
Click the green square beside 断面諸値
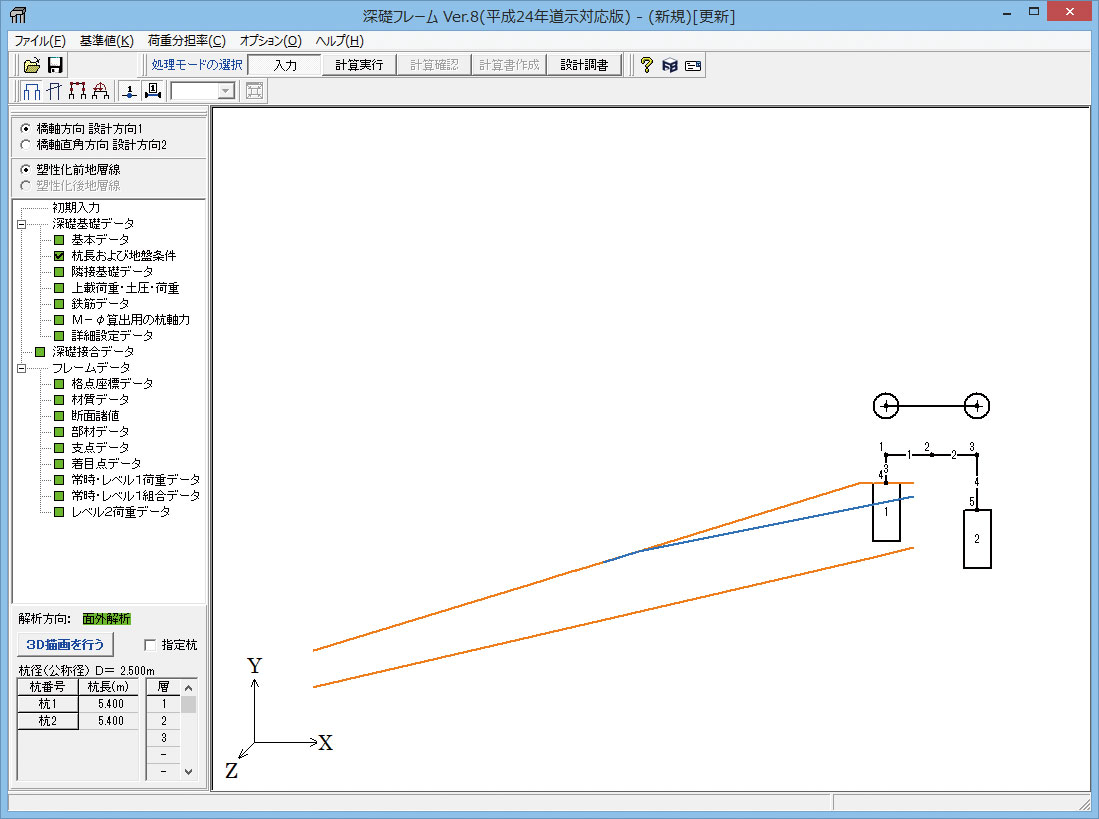pyautogui.click(x=59, y=416)
